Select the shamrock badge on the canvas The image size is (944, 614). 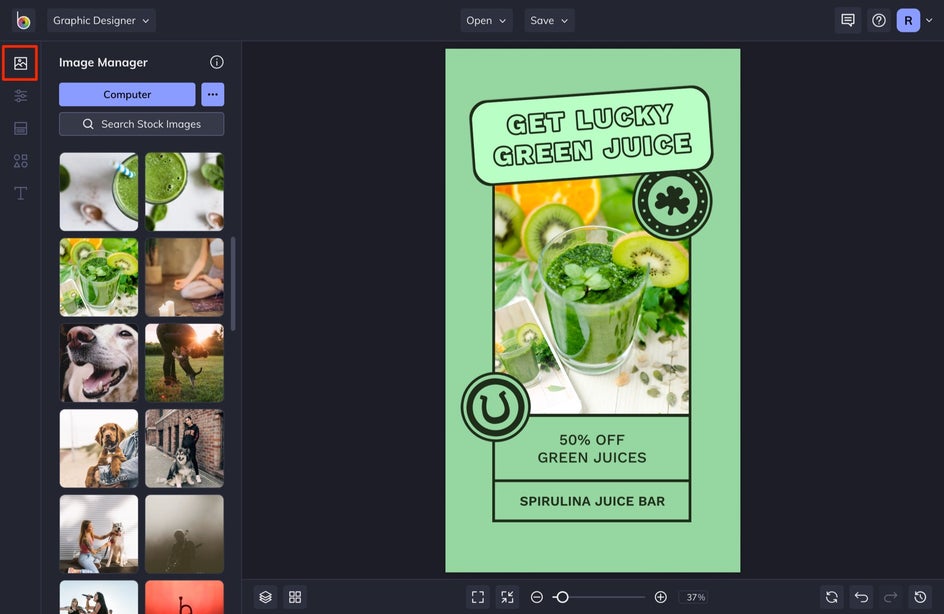pos(672,202)
